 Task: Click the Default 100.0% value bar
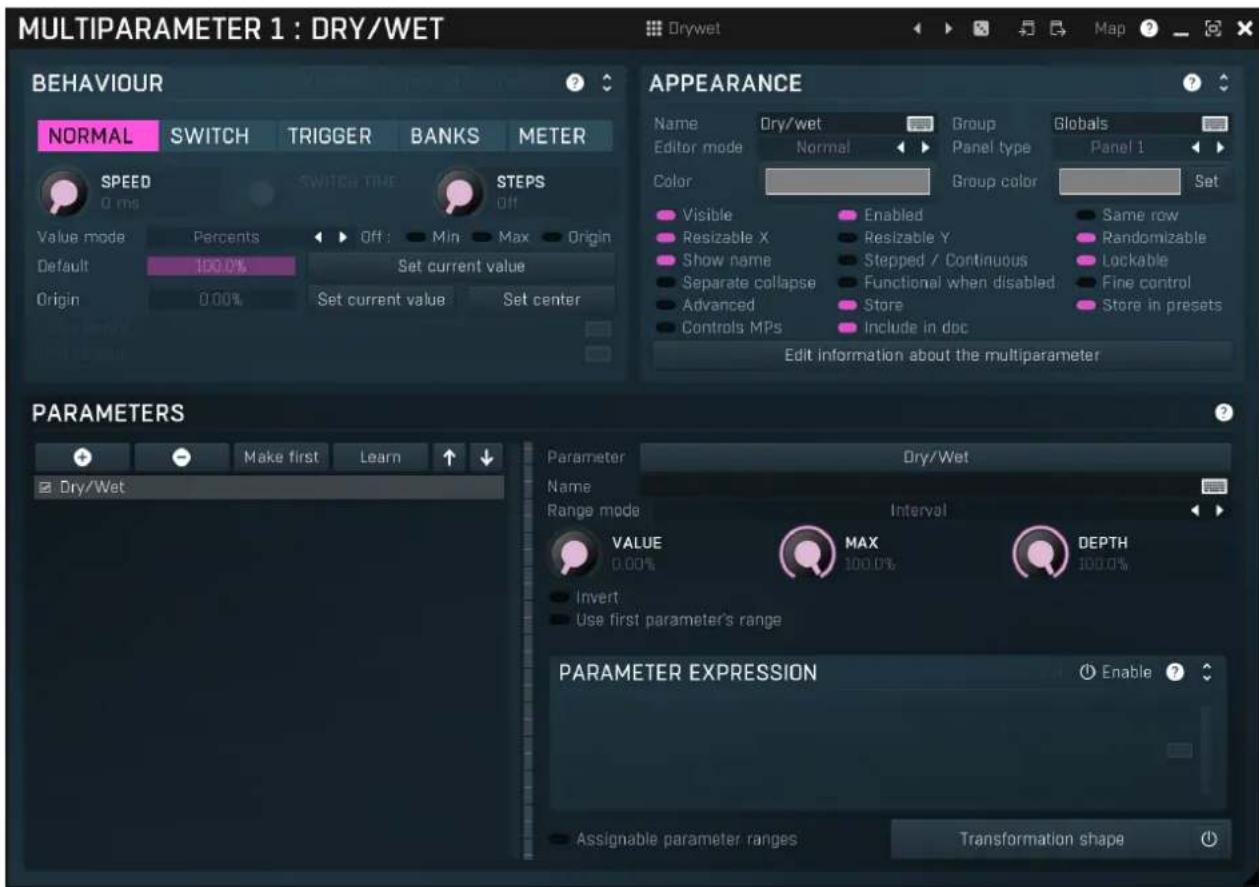point(221,267)
